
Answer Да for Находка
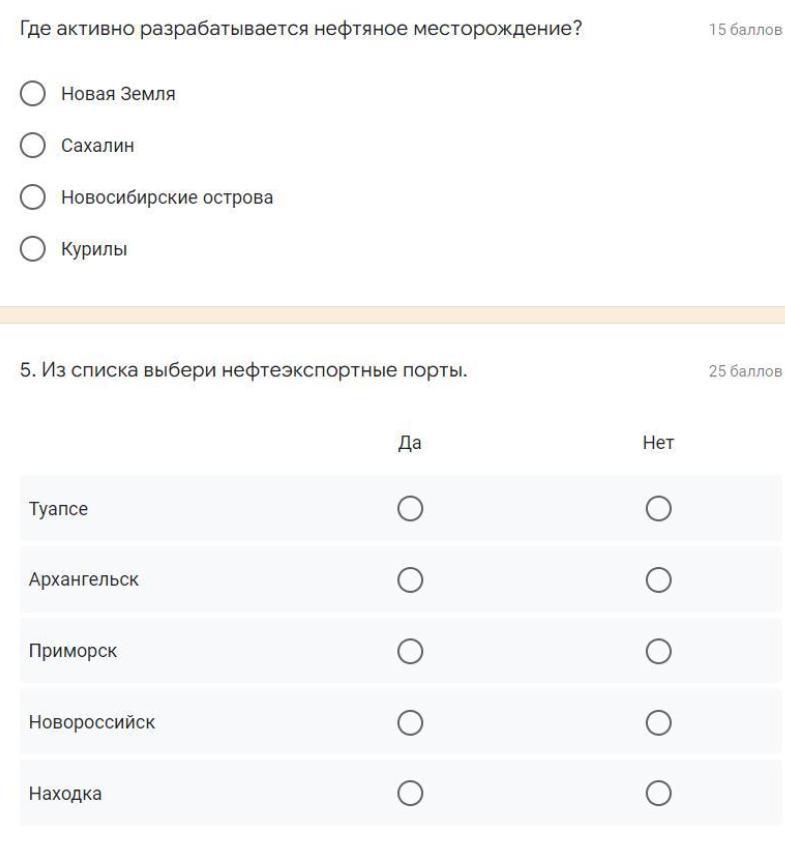[409, 793]
